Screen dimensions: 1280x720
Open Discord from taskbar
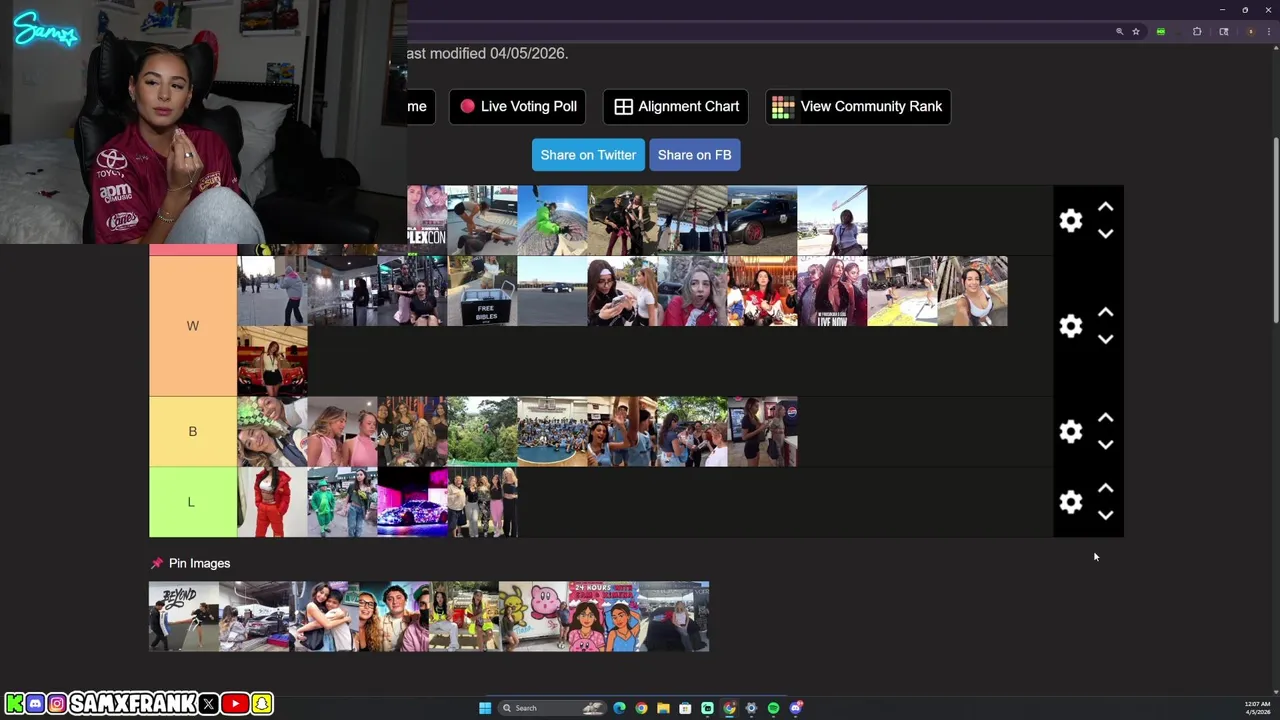tap(796, 708)
